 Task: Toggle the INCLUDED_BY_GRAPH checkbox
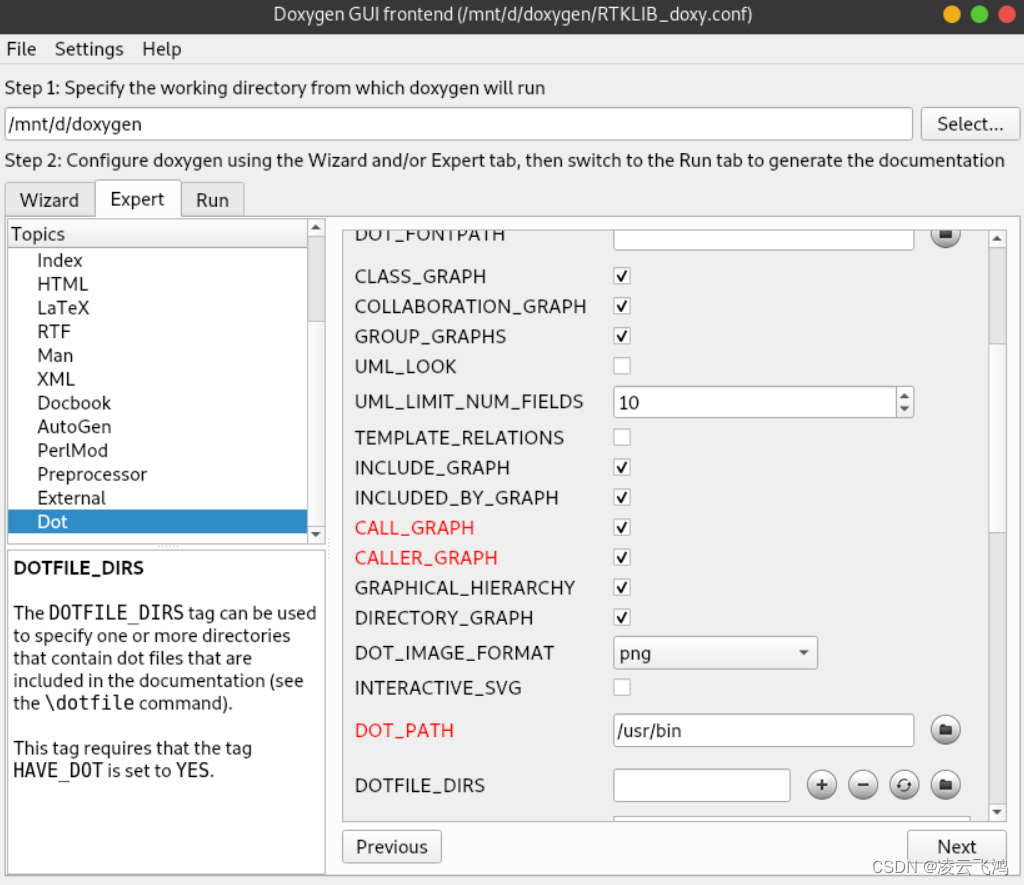pos(622,498)
